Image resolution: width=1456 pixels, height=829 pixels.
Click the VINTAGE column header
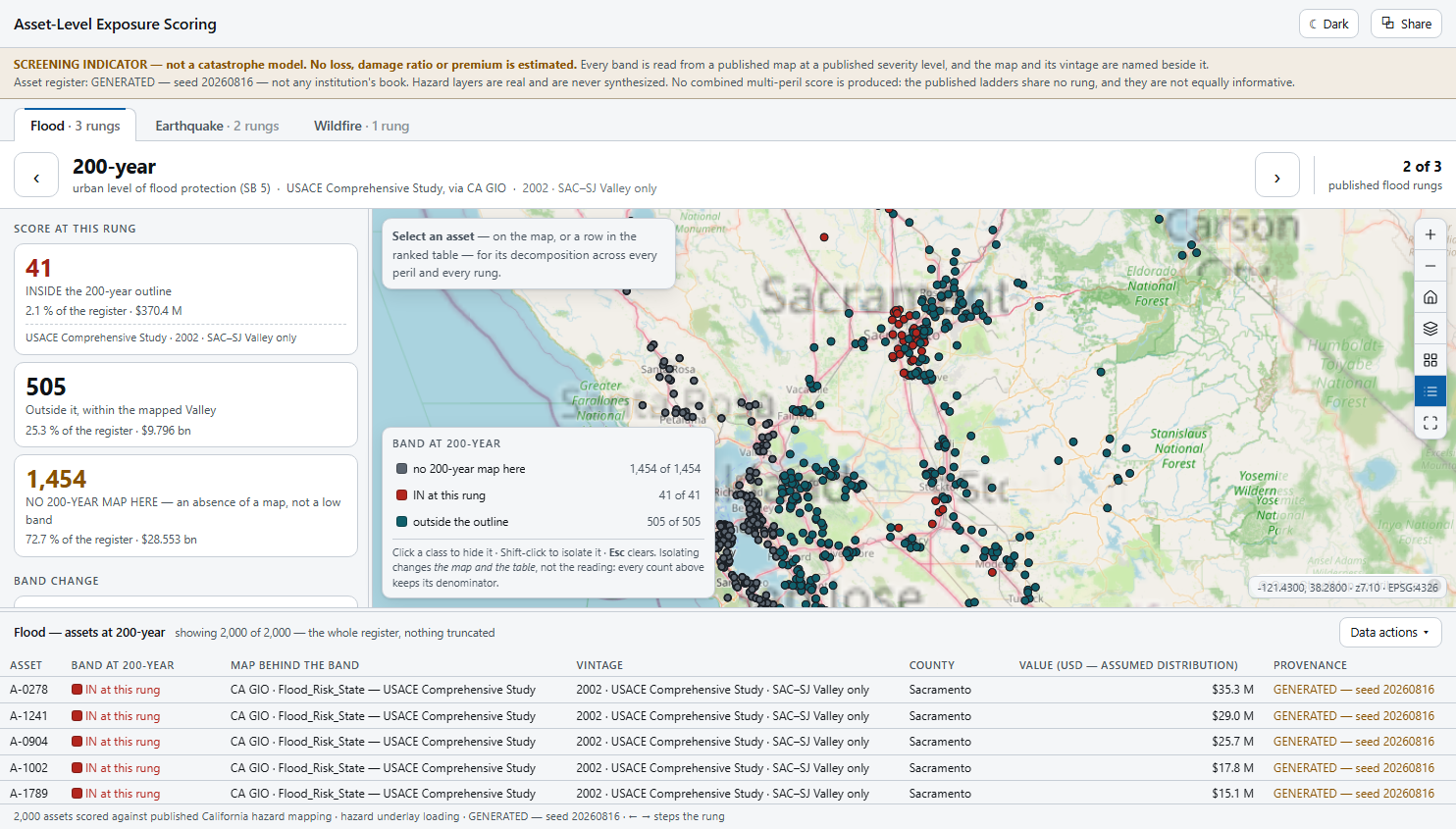click(599, 665)
